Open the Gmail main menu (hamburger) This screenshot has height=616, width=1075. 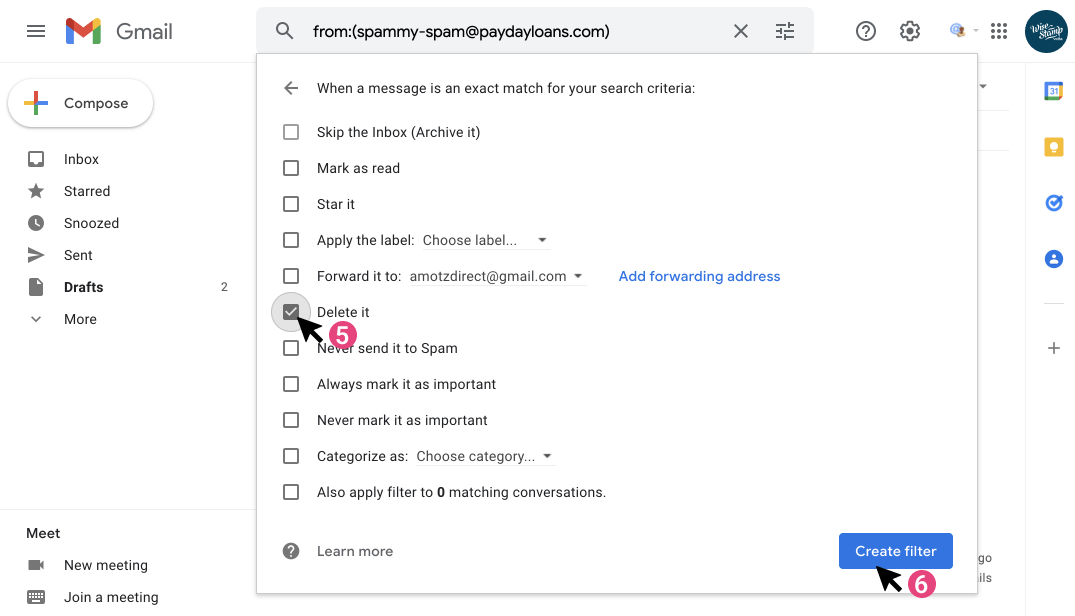[36, 30]
